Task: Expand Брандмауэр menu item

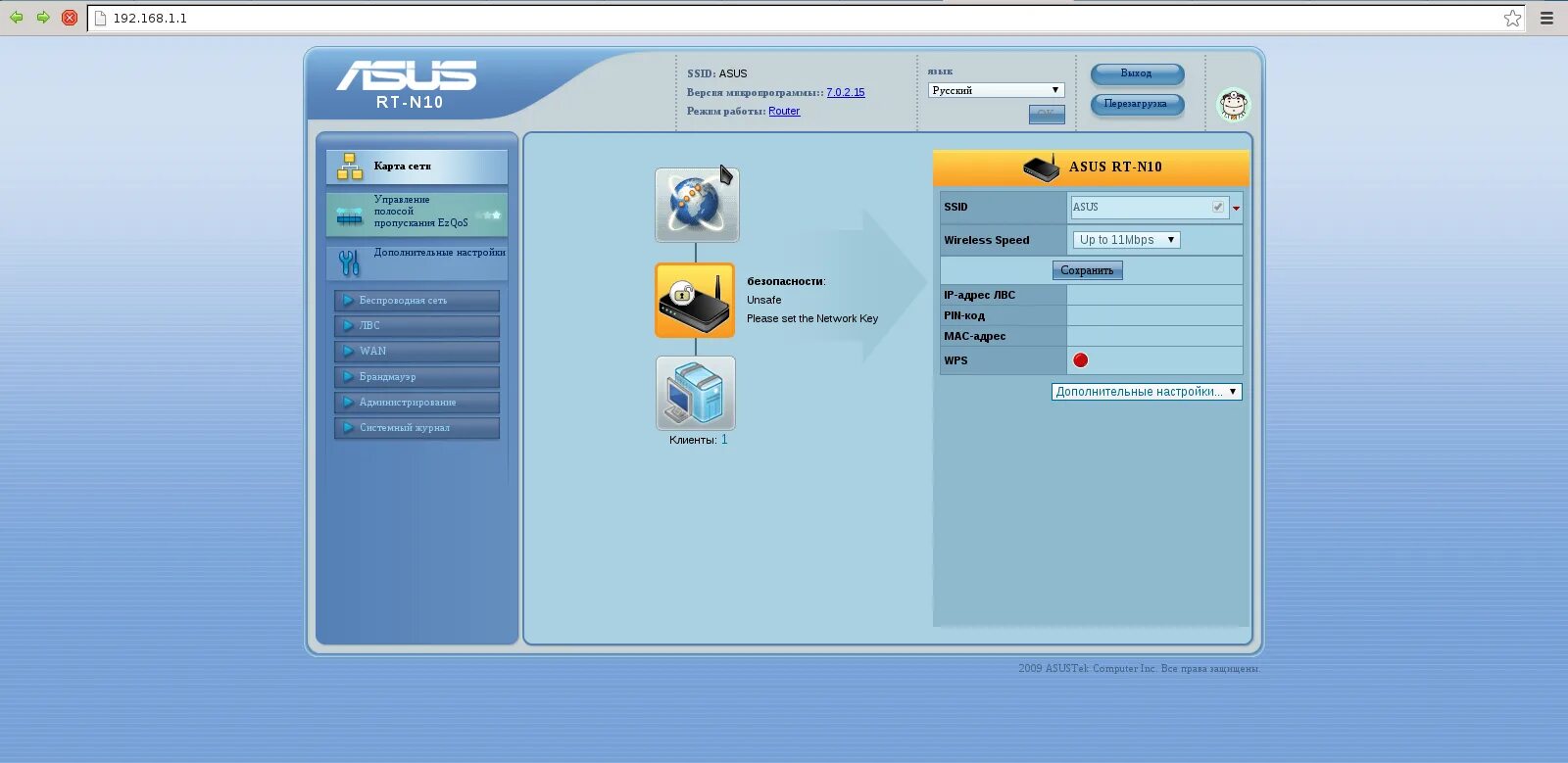Action: coord(416,377)
